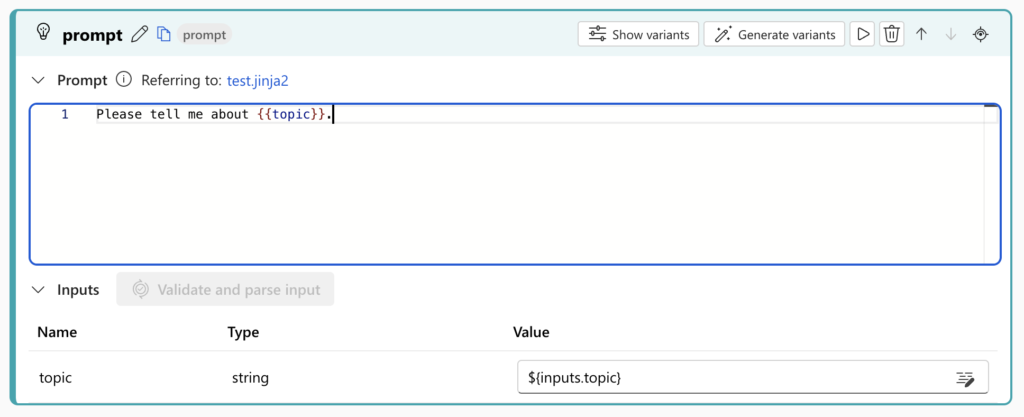Delete the prompt node with trash icon
1024x417 pixels.
892,34
